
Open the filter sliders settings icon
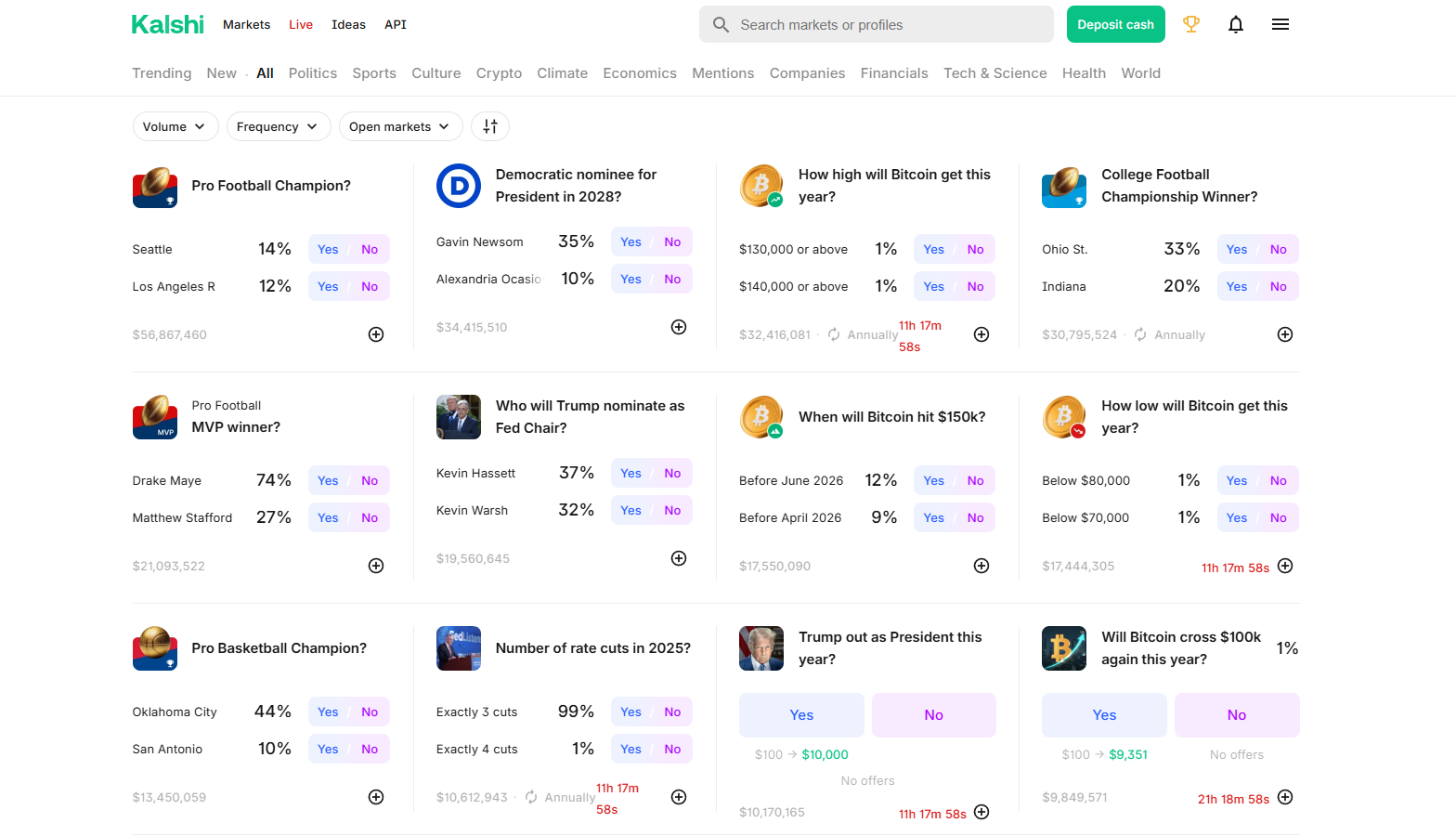click(x=490, y=126)
